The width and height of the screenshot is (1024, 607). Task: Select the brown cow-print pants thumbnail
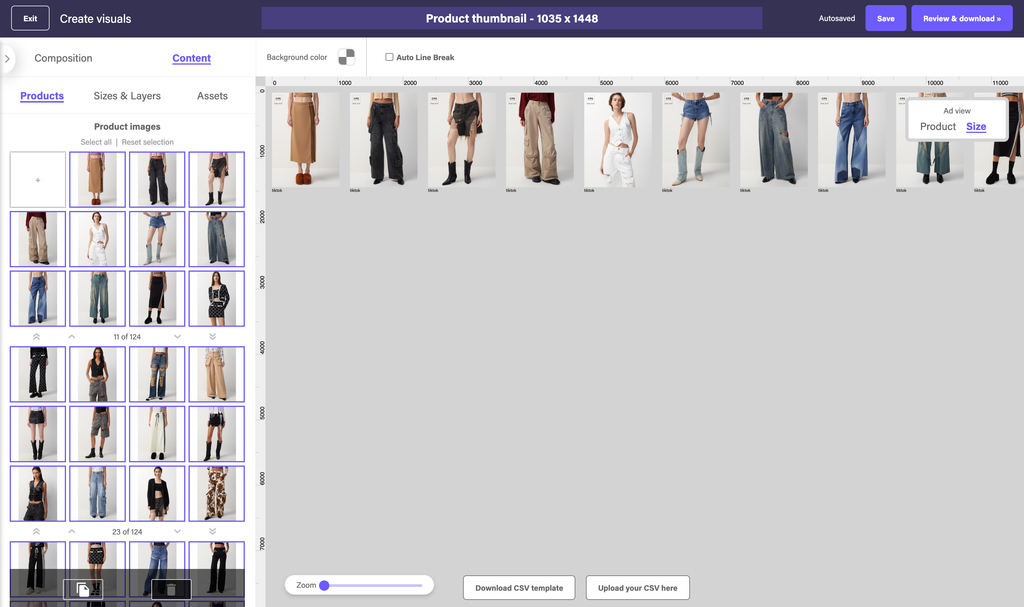pos(216,493)
